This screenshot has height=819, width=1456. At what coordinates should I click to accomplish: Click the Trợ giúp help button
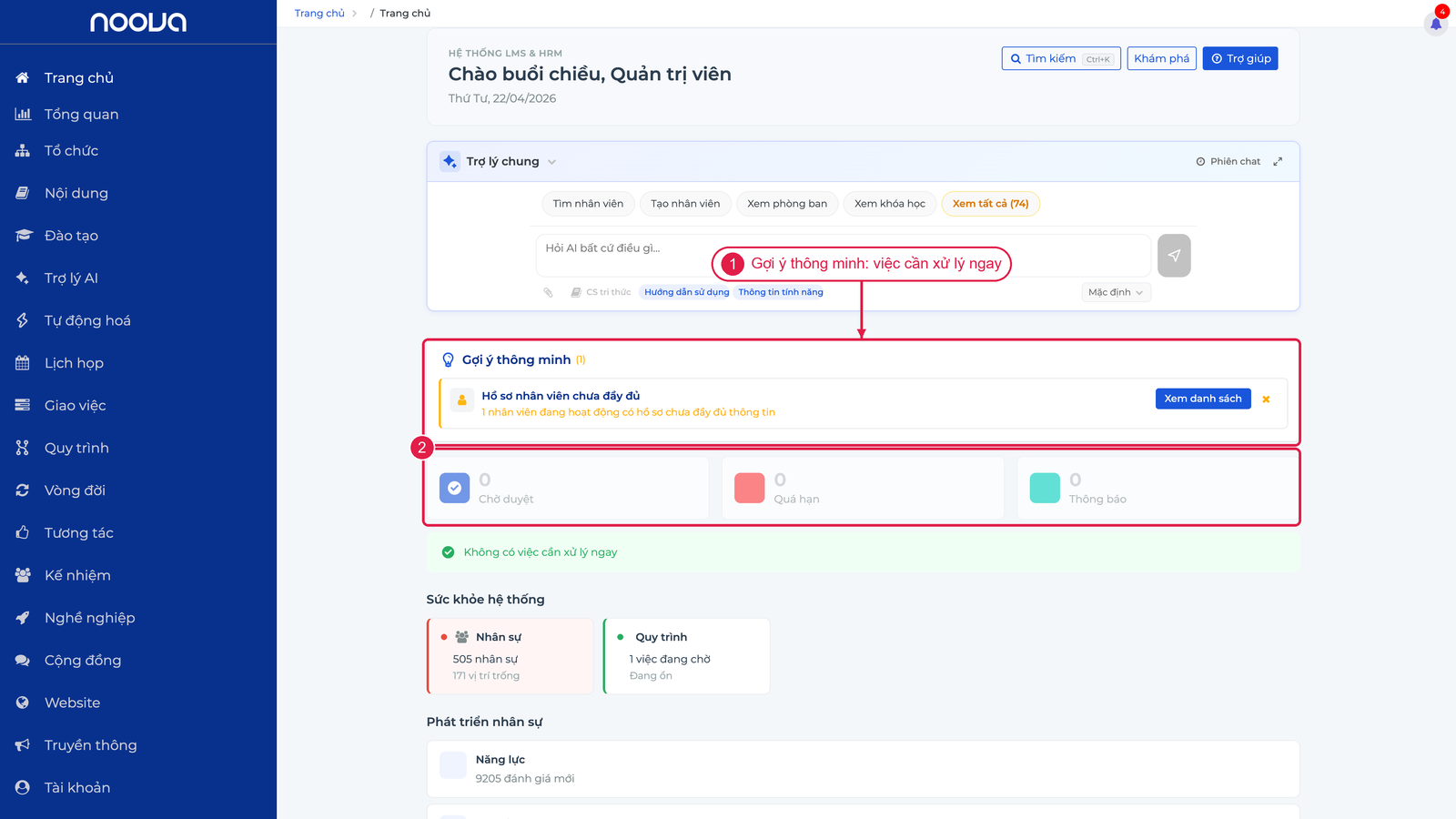pos(1240,58)
